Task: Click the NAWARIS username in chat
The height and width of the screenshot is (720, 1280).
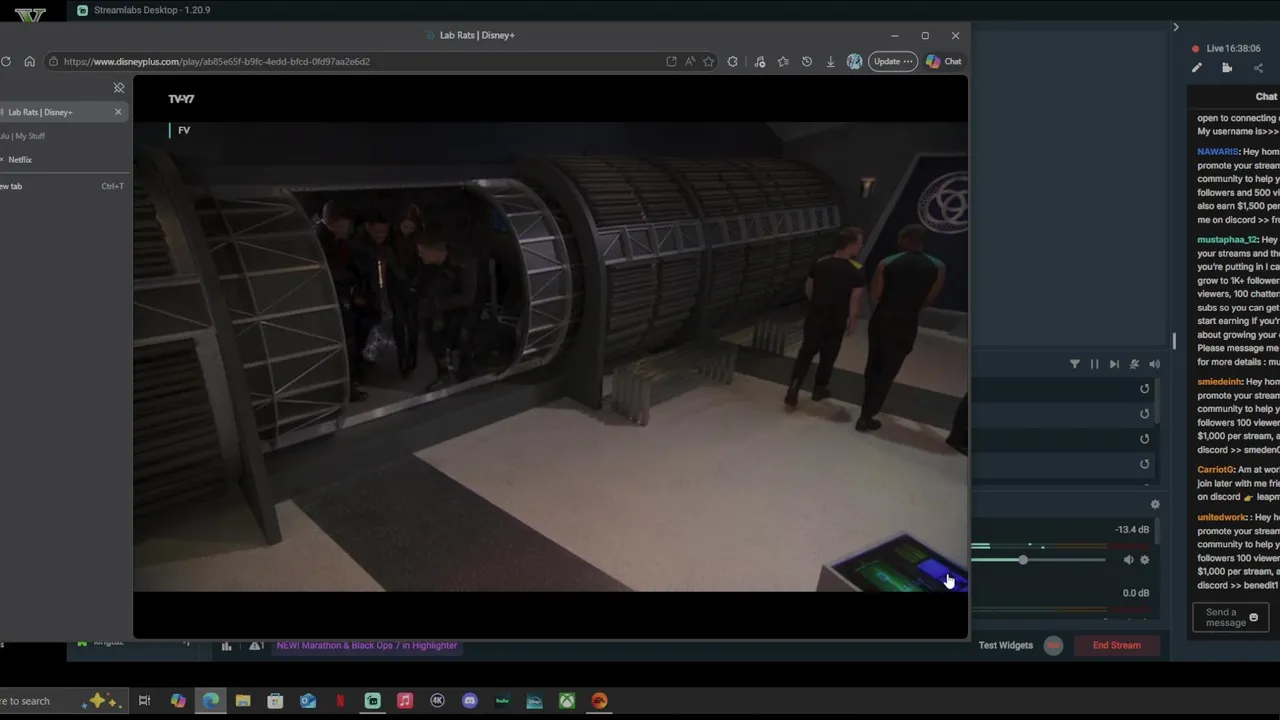Action: click(x=1217, y=152)
